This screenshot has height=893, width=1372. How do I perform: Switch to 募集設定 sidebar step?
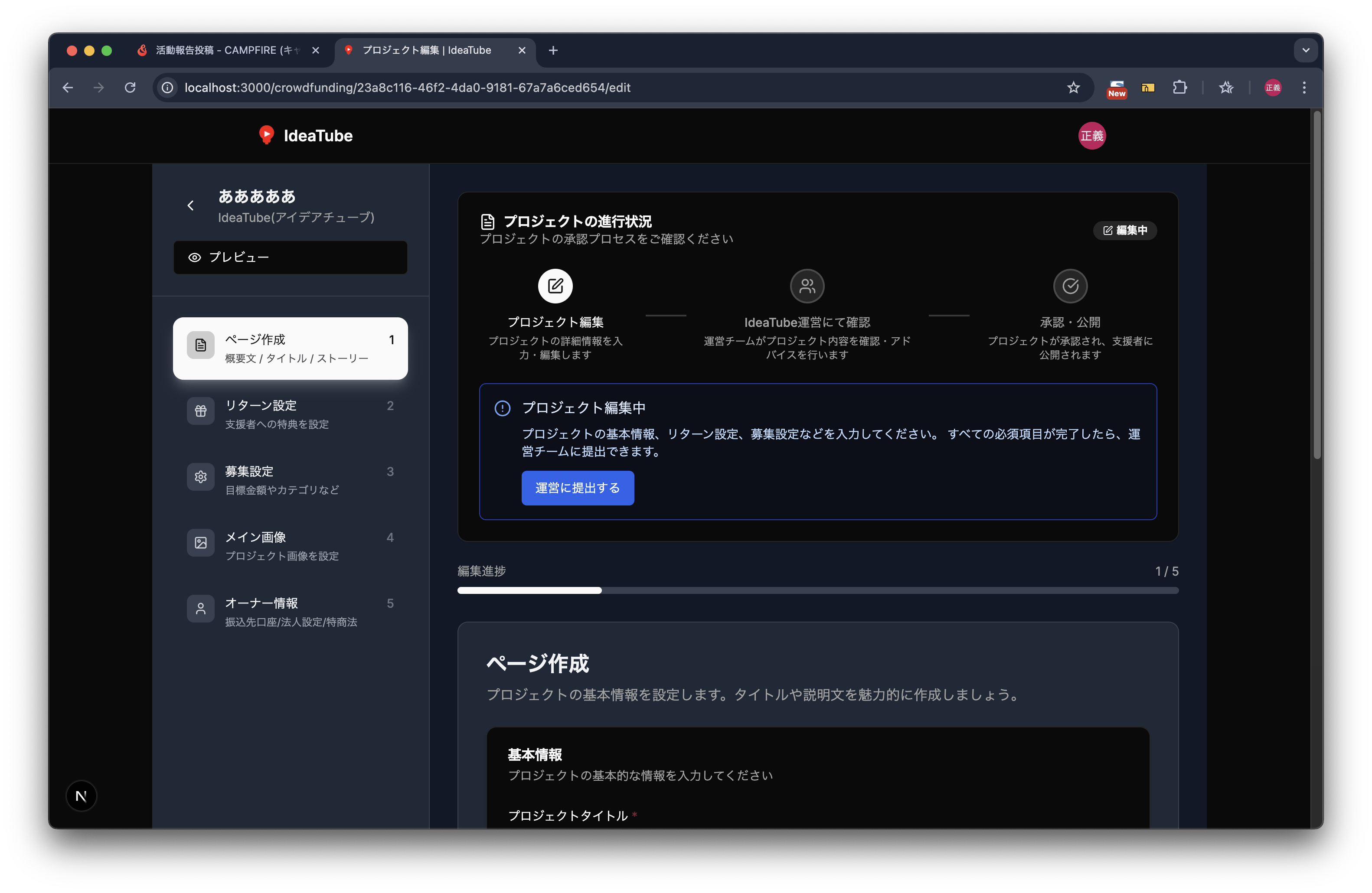(290, 480)
